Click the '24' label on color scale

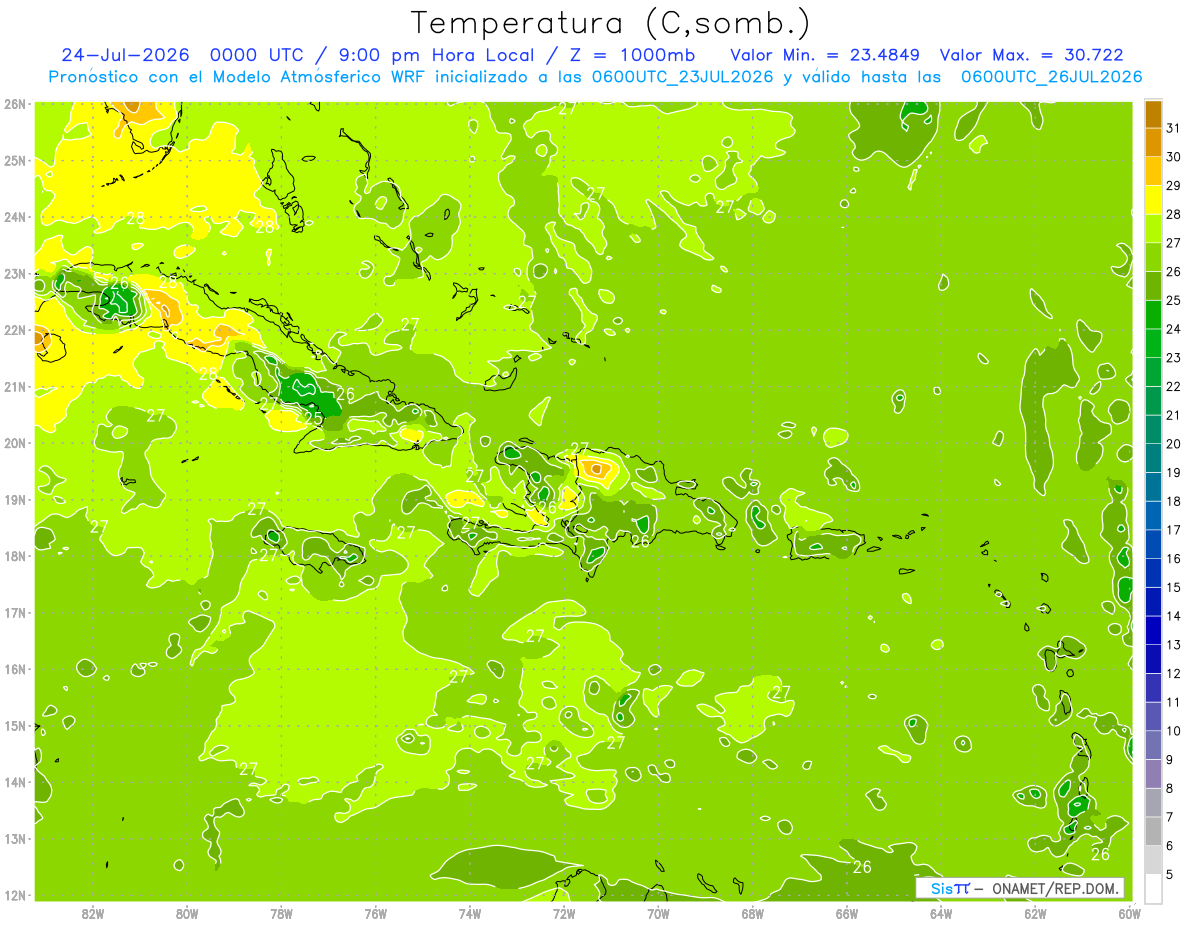click(1174, 328)
